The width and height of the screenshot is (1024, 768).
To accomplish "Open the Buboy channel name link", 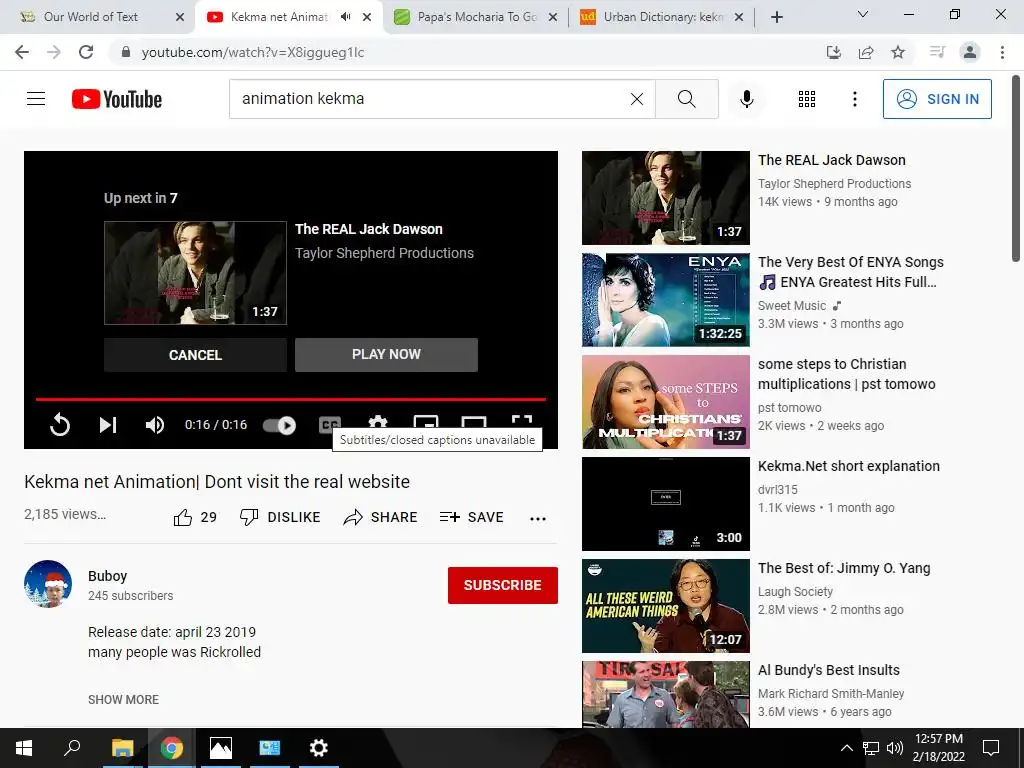I will click(108, 576).
